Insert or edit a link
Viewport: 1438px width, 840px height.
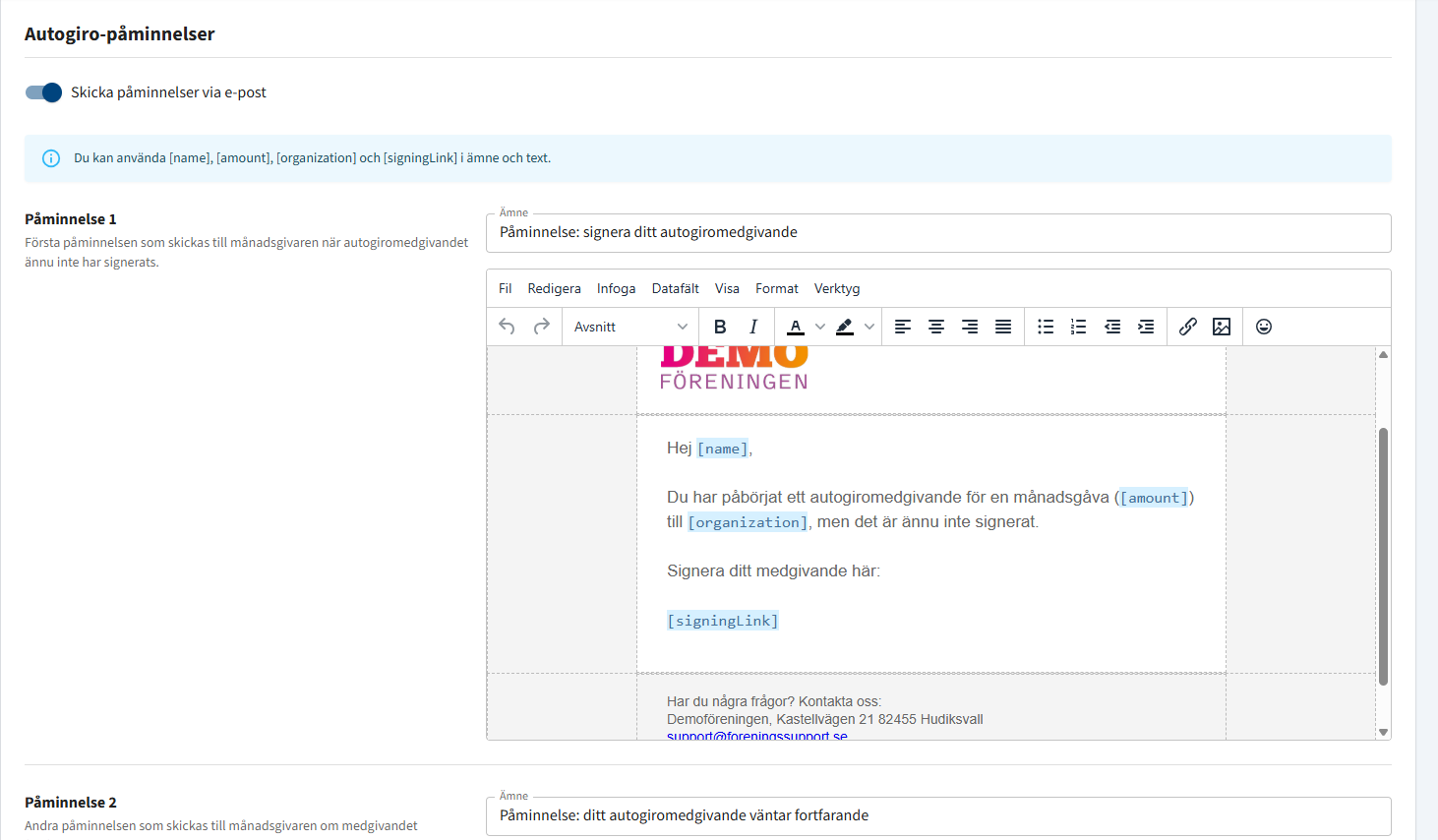point(1188,327)
